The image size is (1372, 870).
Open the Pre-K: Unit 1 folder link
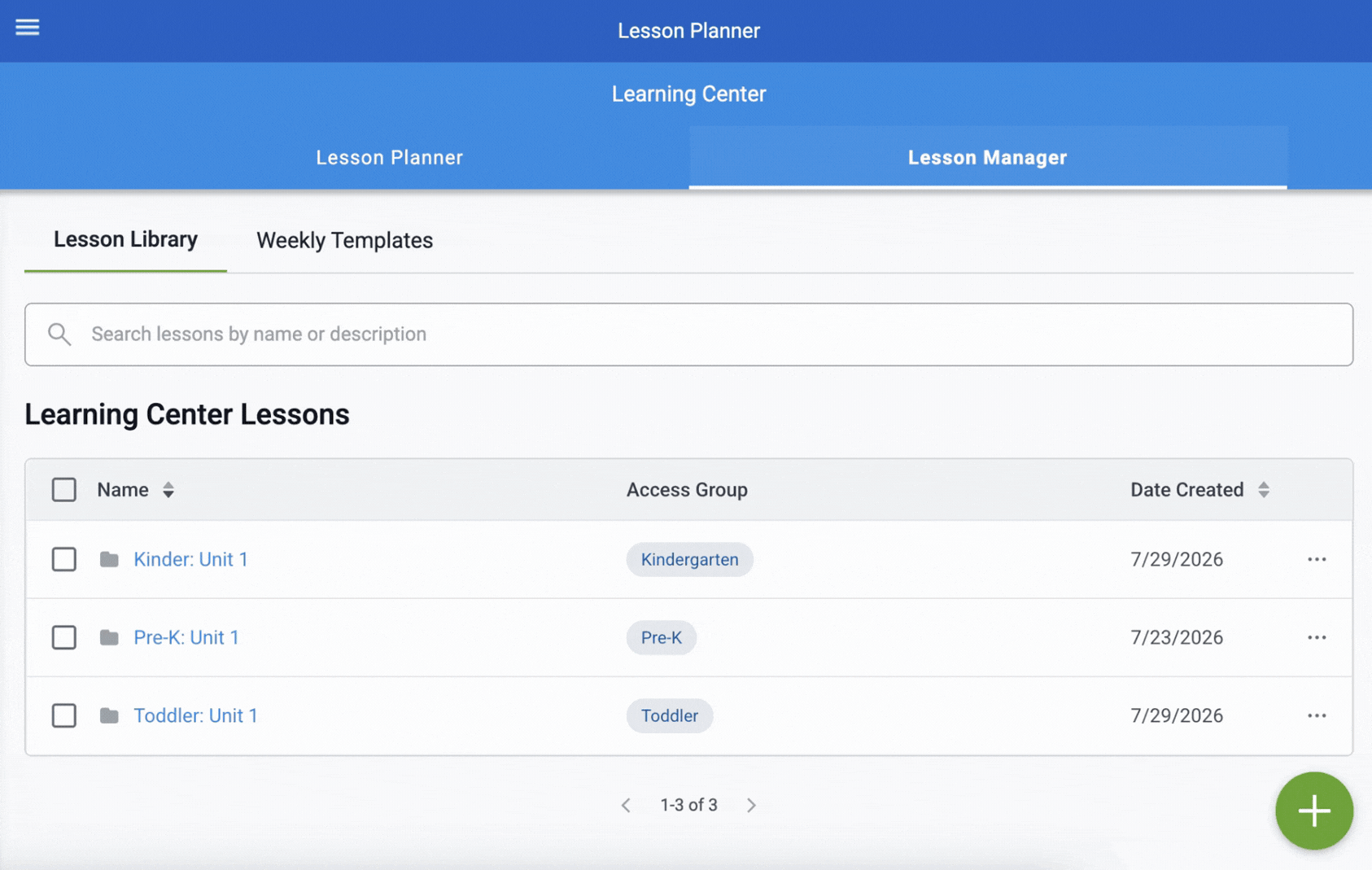coord(186,637)
